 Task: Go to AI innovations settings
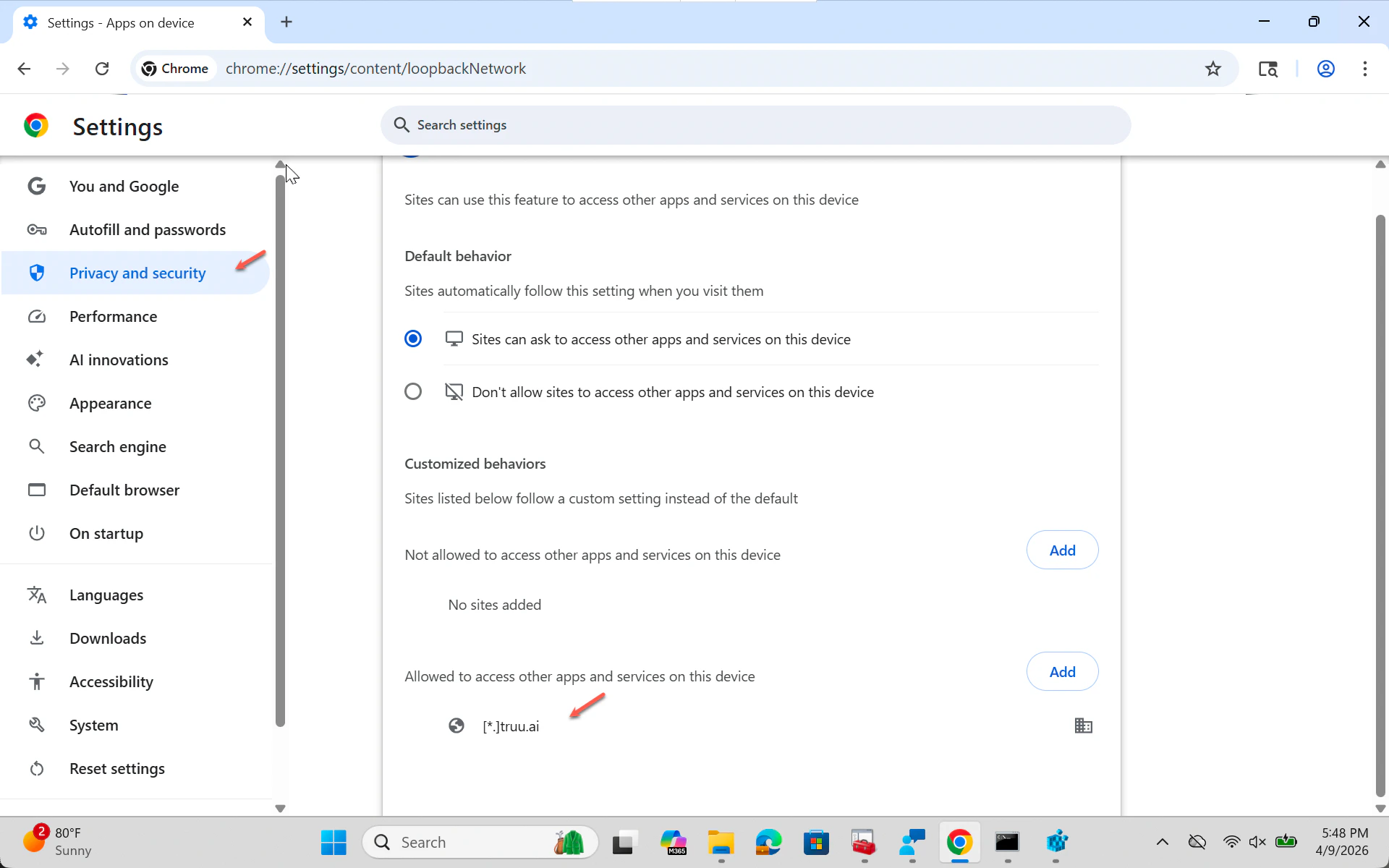(x=119, y=360)
